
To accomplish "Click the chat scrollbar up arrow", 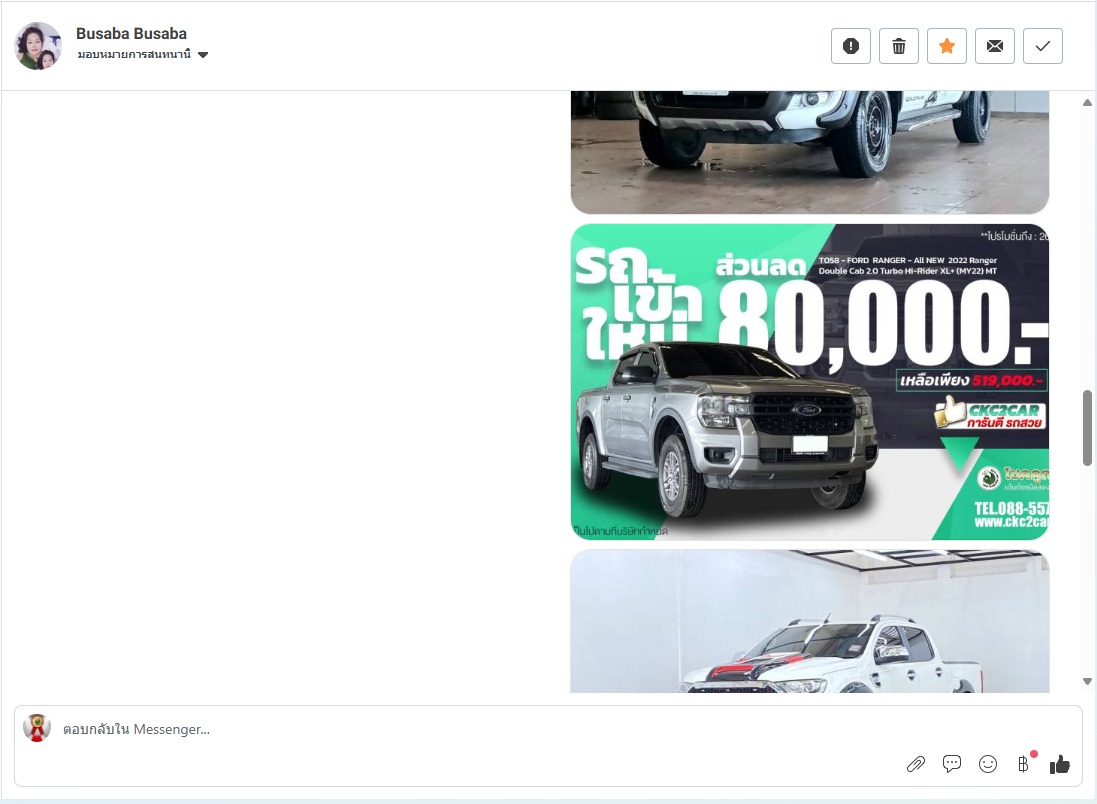I will click(1087, 103).
